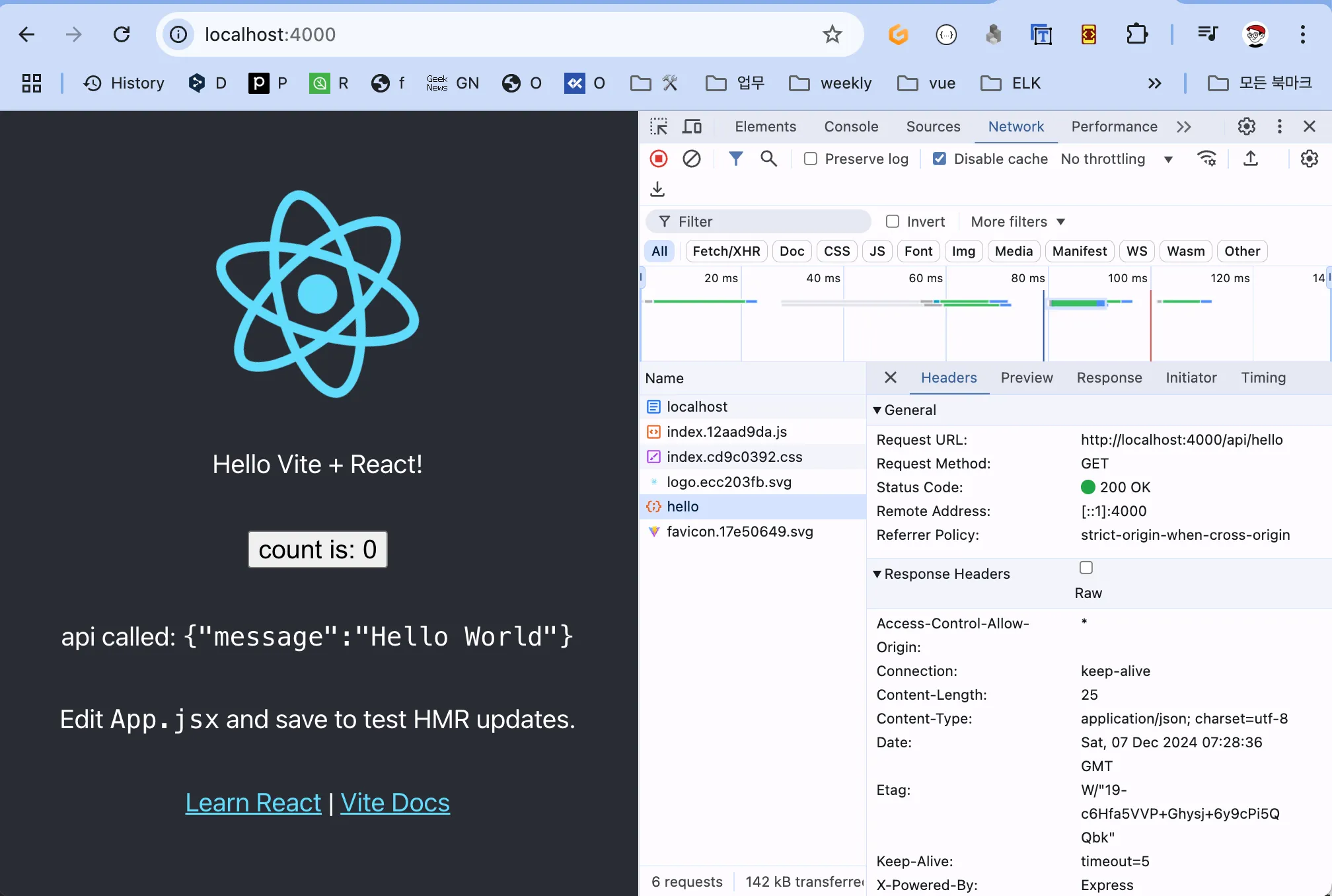Screen dimensions: 1332x896
Task: Check the Invert filter checkbox
Action: coord(893,221)
